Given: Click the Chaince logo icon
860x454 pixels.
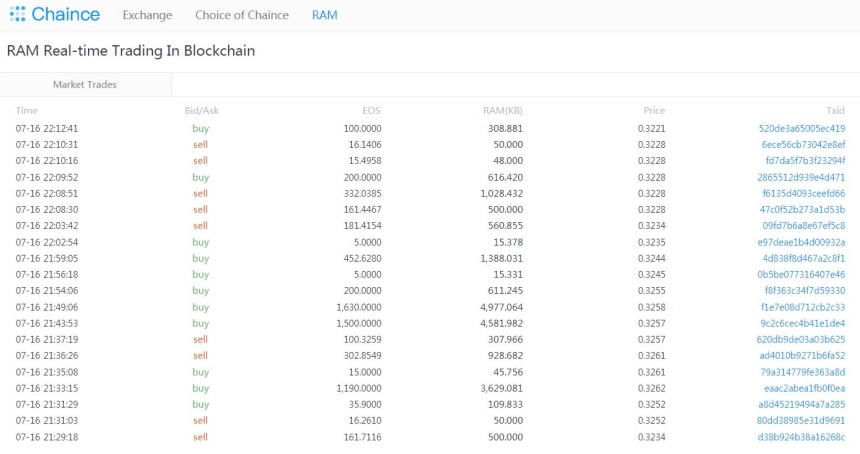Looking at the screenshot, I should (x=18, y=14).
